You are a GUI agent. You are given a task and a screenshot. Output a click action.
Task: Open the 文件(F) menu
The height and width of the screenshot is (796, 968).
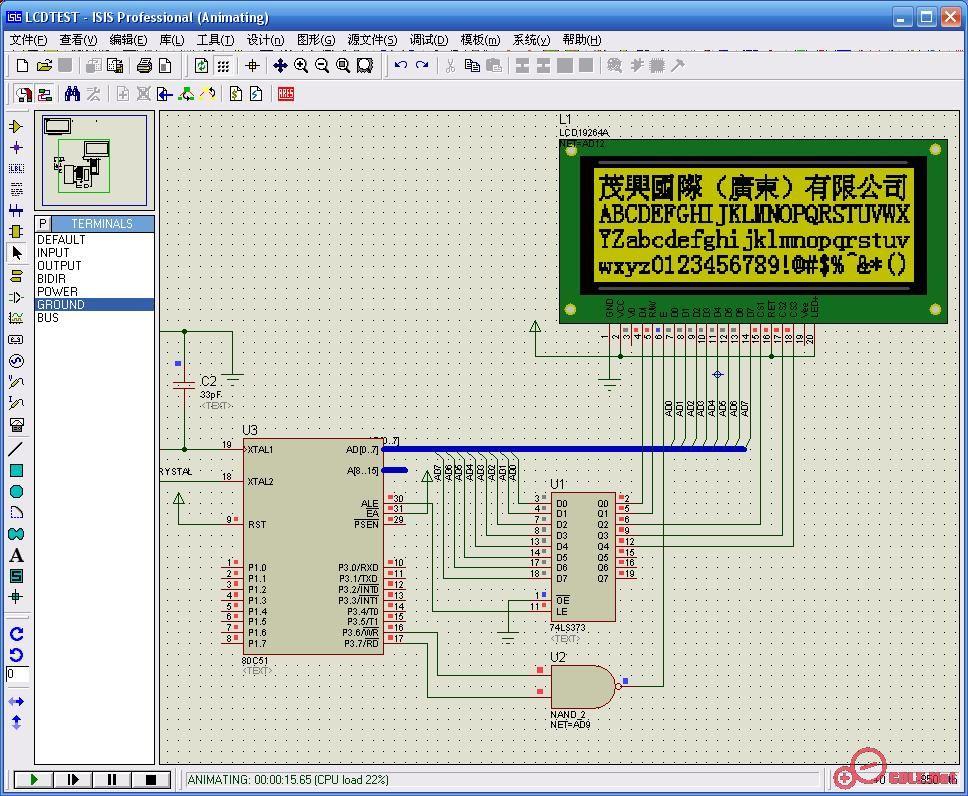[28, 40]
